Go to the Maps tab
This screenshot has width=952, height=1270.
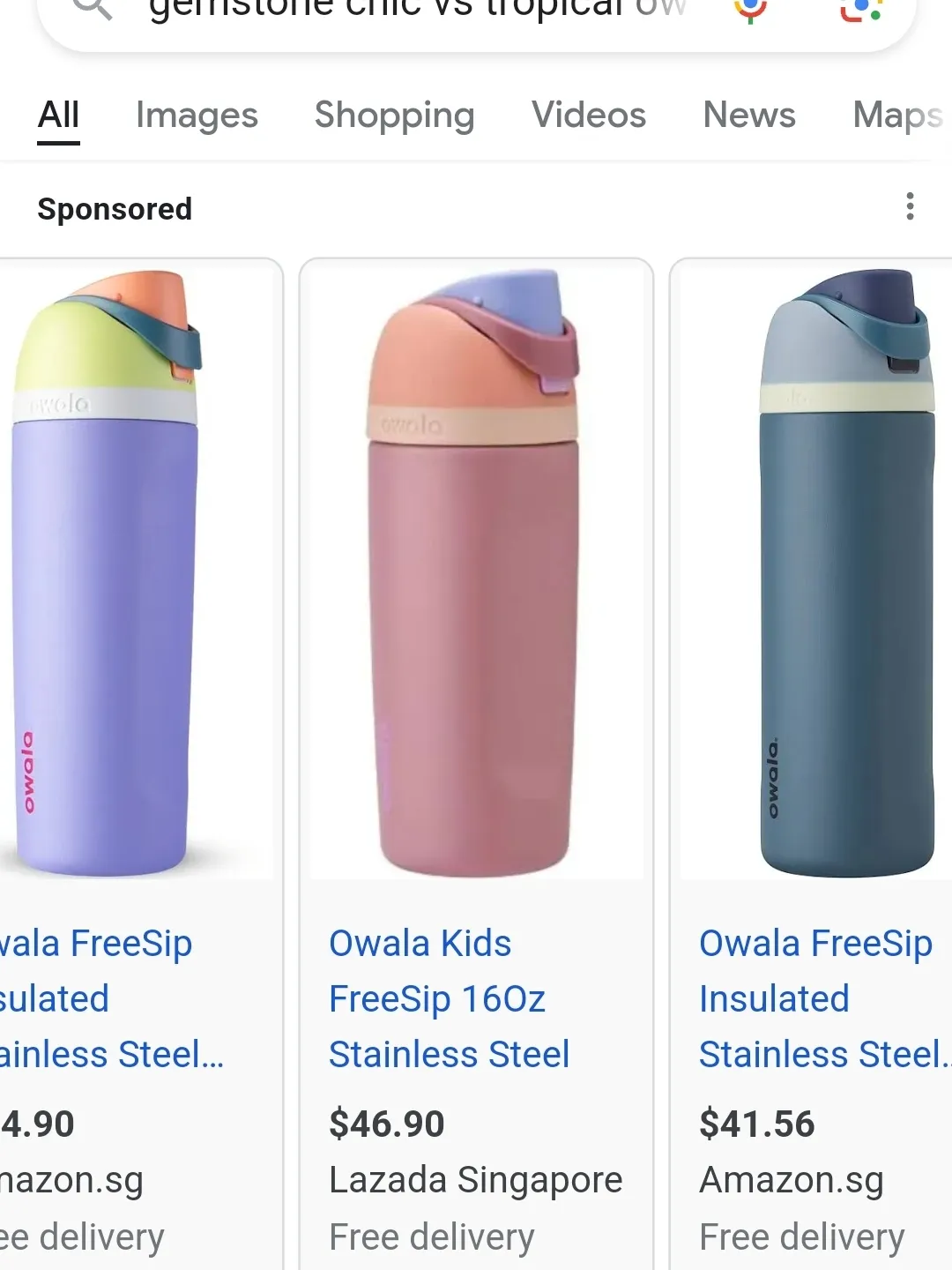click(897, 116)
